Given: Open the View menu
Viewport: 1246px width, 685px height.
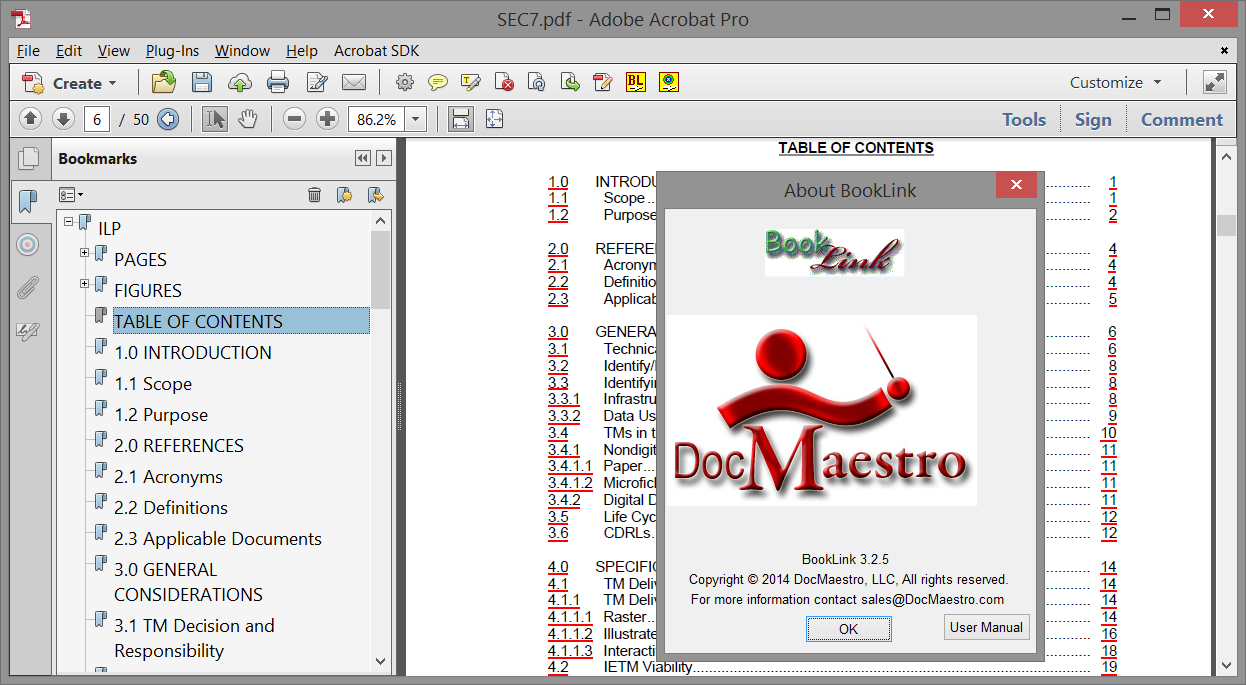Looking at the screenshot, I should coord(114,51).
